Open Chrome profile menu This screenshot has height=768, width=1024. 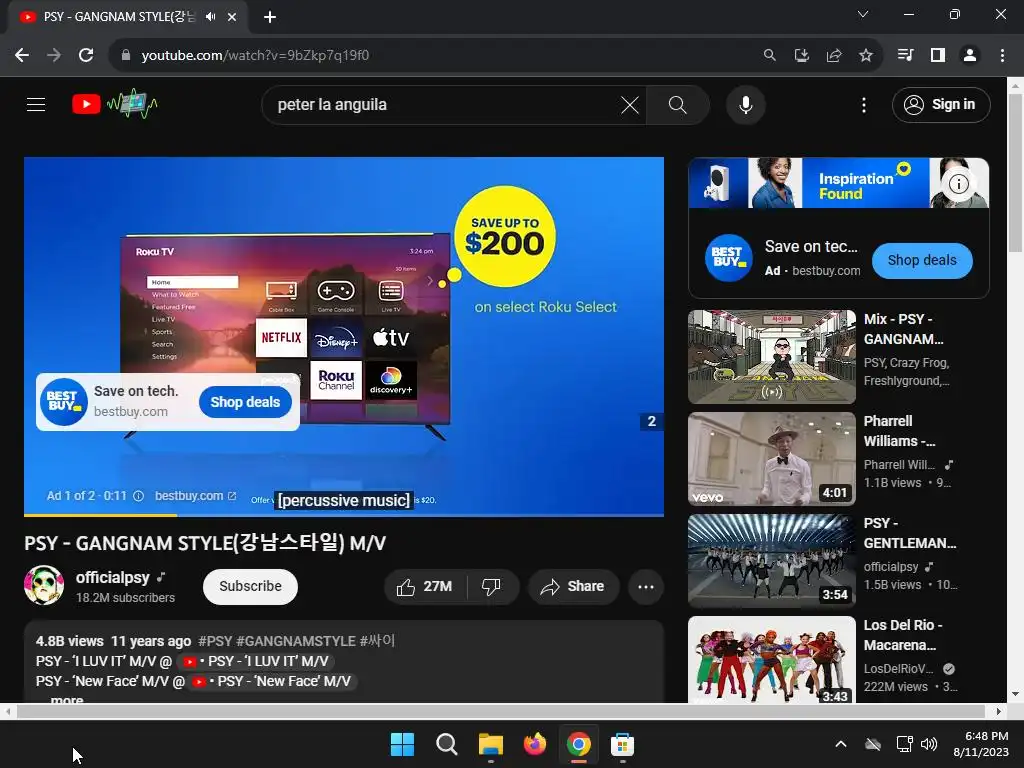pos(970,56)
